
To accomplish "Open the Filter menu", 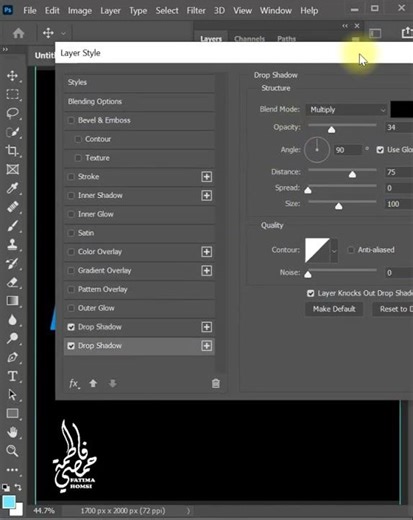I will tap(196, 11).
